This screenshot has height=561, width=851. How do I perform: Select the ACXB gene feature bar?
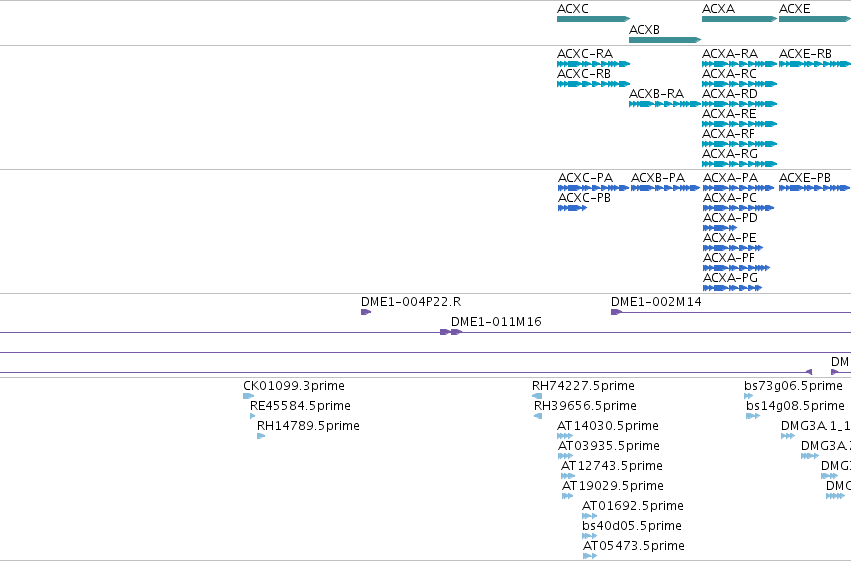click(665, 40)
